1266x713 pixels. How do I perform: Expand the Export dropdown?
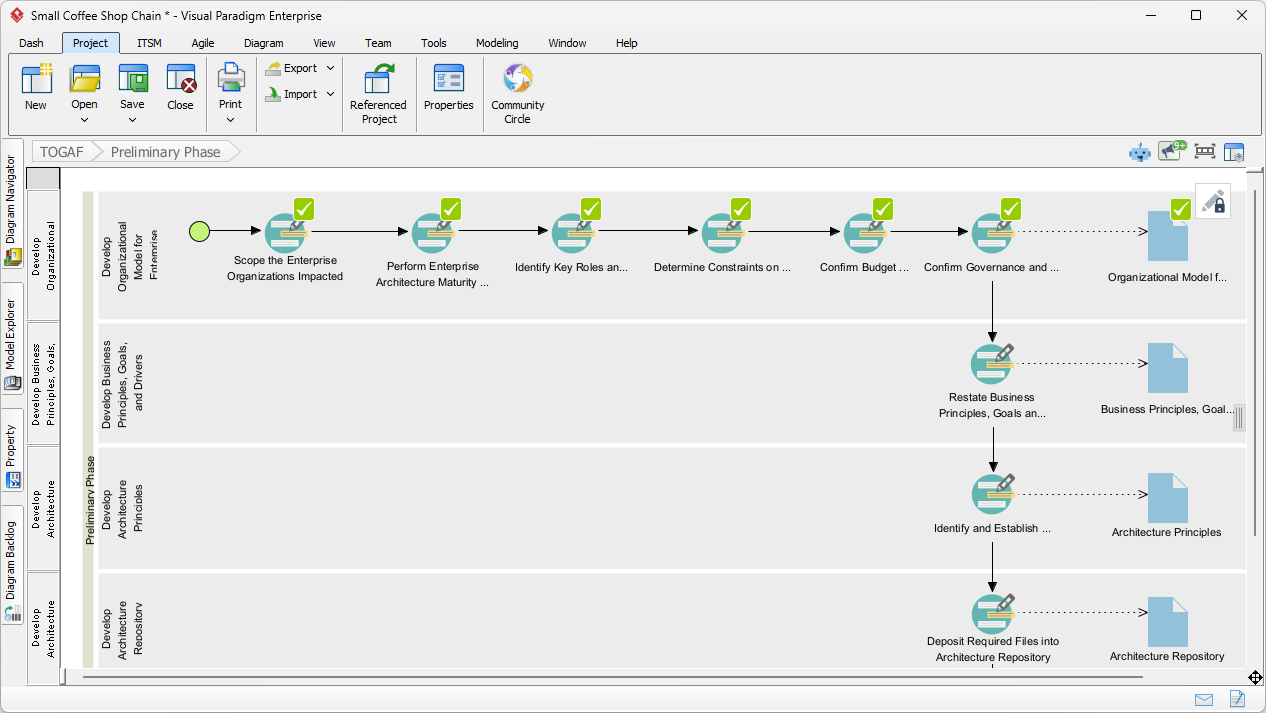330,68
